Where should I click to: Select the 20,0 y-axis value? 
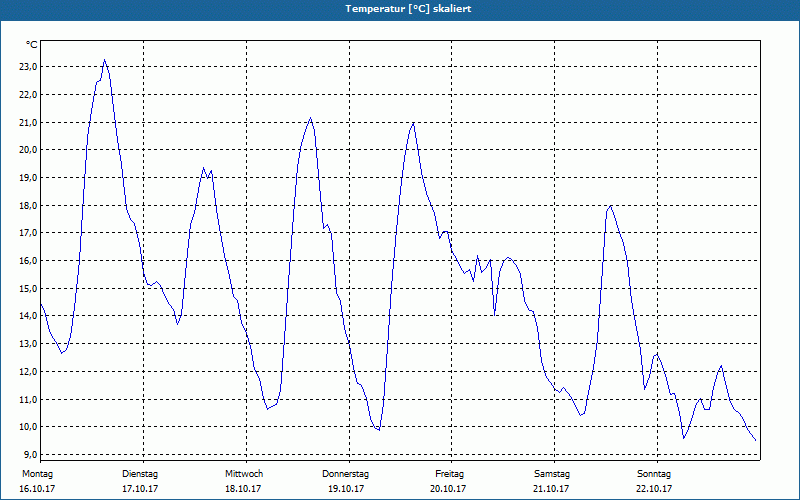coord(27,149)
